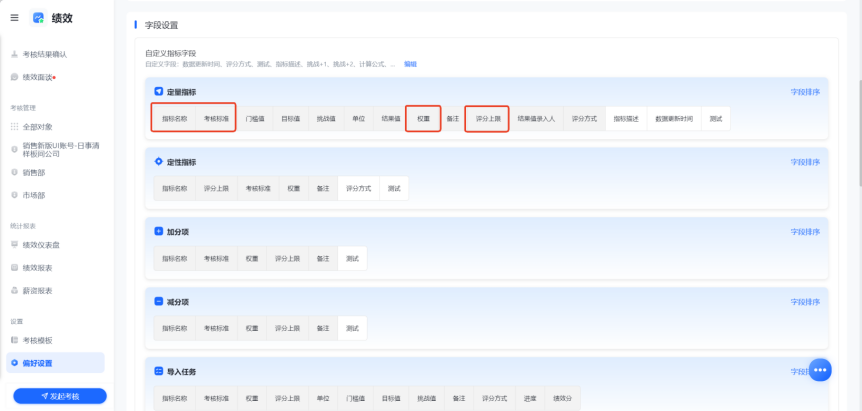This screenshot has height=411, width=862.
Task: Click 字段排序 for 定量指标
Action: point(805,92)
